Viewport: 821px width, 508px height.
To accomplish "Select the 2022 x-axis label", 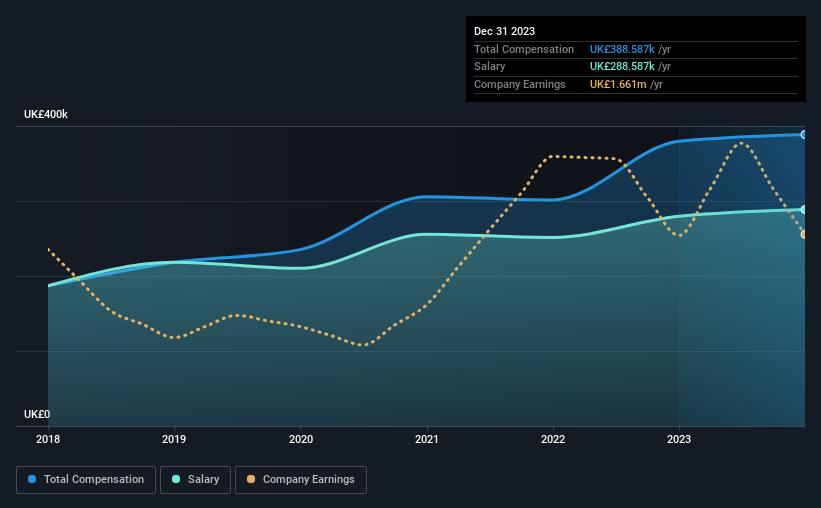I will (553, 439).
